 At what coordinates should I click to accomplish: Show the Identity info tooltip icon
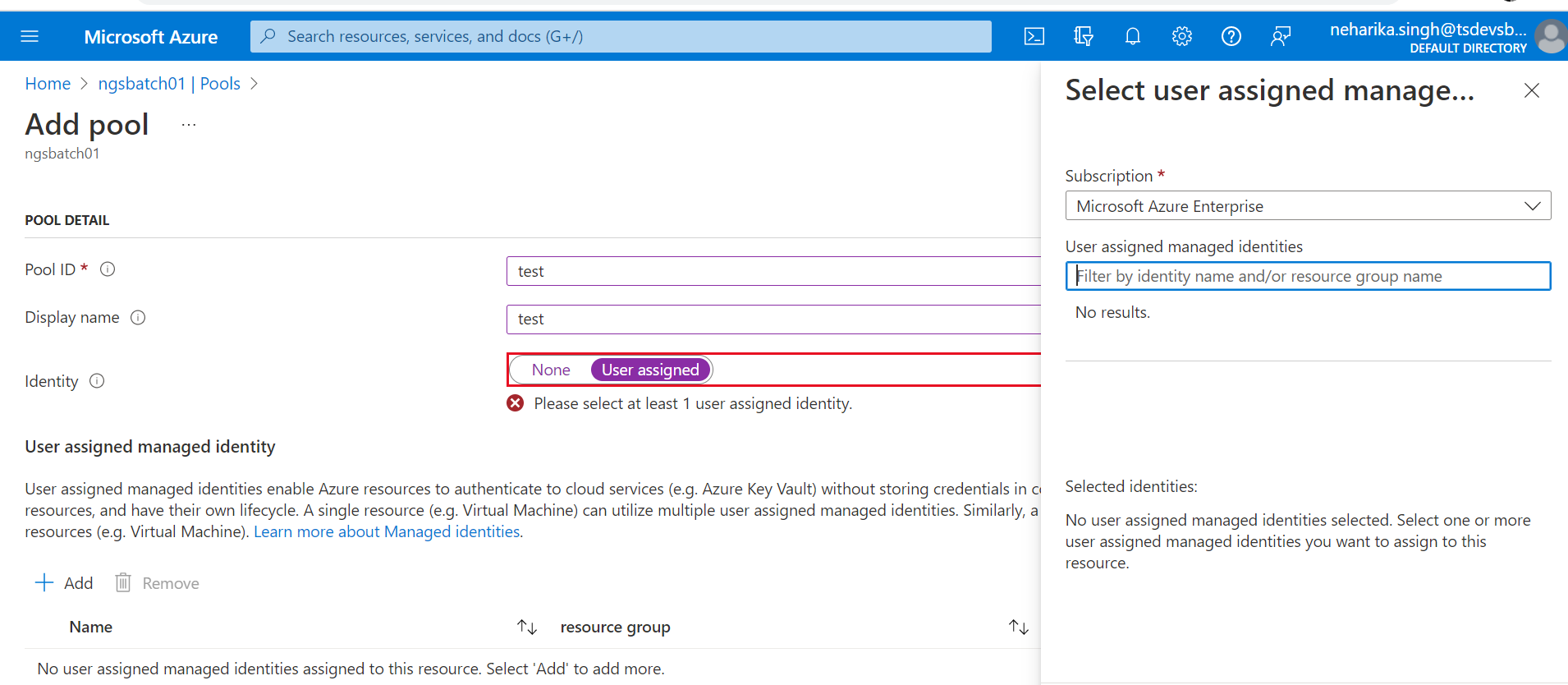click(97, 381)
